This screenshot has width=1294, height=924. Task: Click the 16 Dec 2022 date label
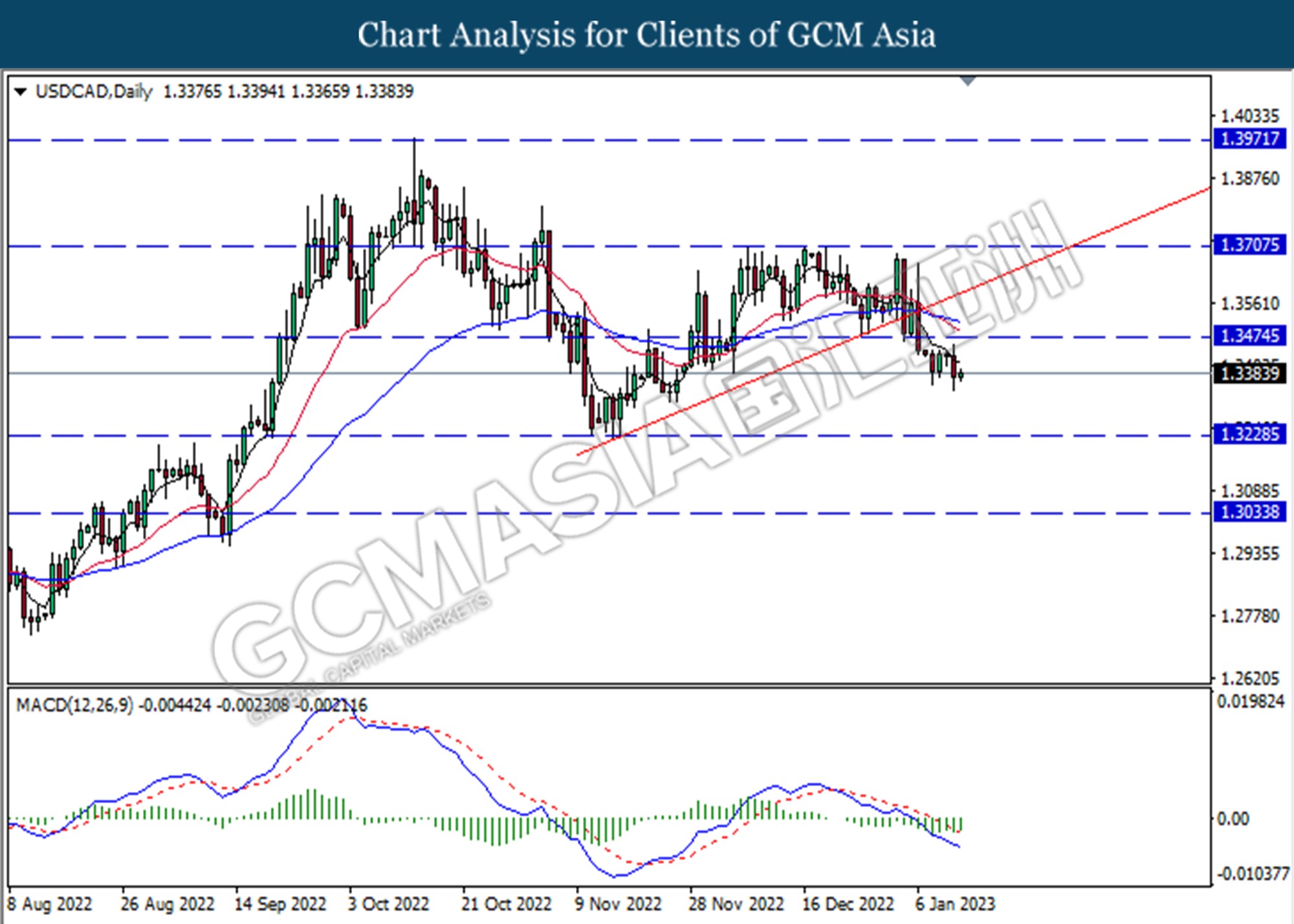point(848,903)
